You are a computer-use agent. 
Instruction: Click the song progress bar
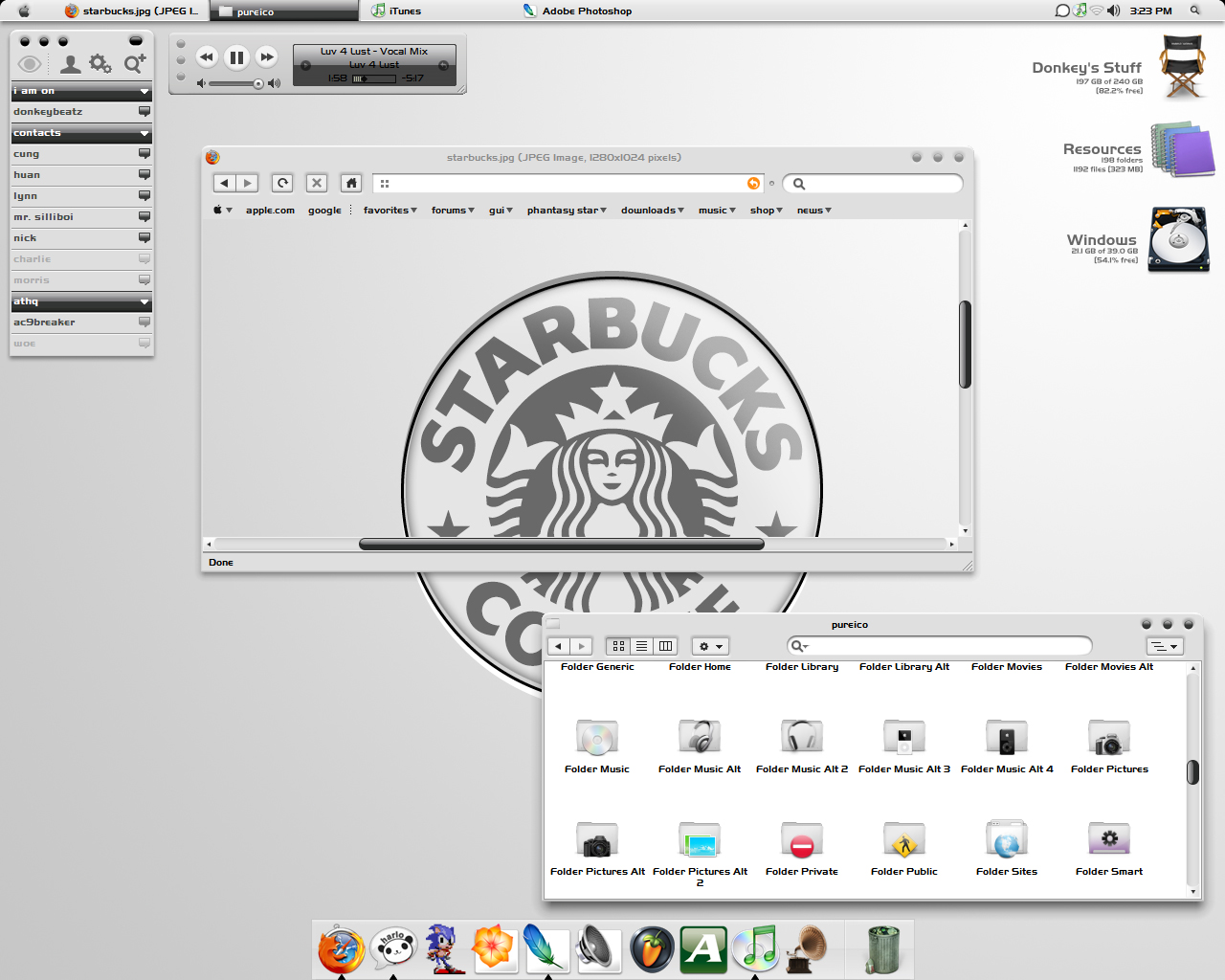point(374,78)
